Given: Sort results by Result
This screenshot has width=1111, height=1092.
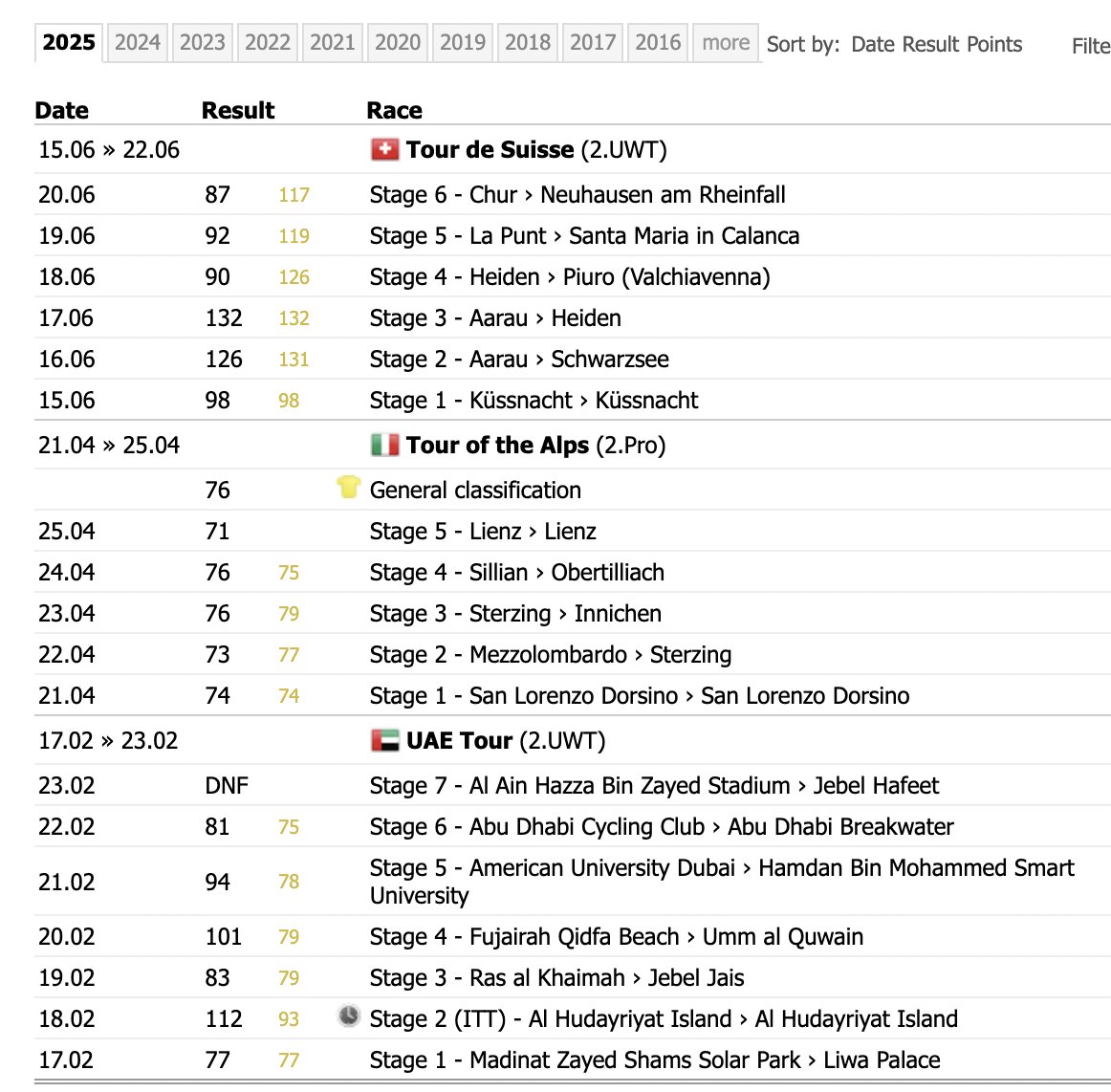Looking at the screenshot, I should 930,45.
